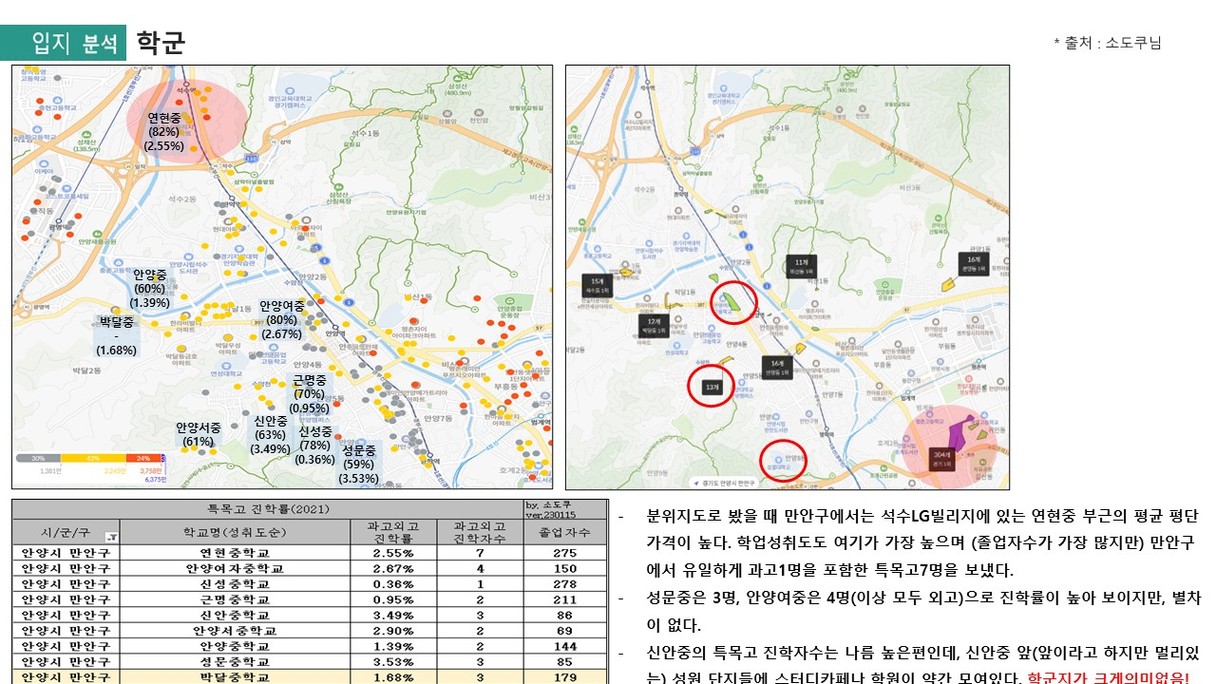Click the 2.90% rate cell in the table
This screenshot has height=684, width=1216.
[x=392, y=631]
